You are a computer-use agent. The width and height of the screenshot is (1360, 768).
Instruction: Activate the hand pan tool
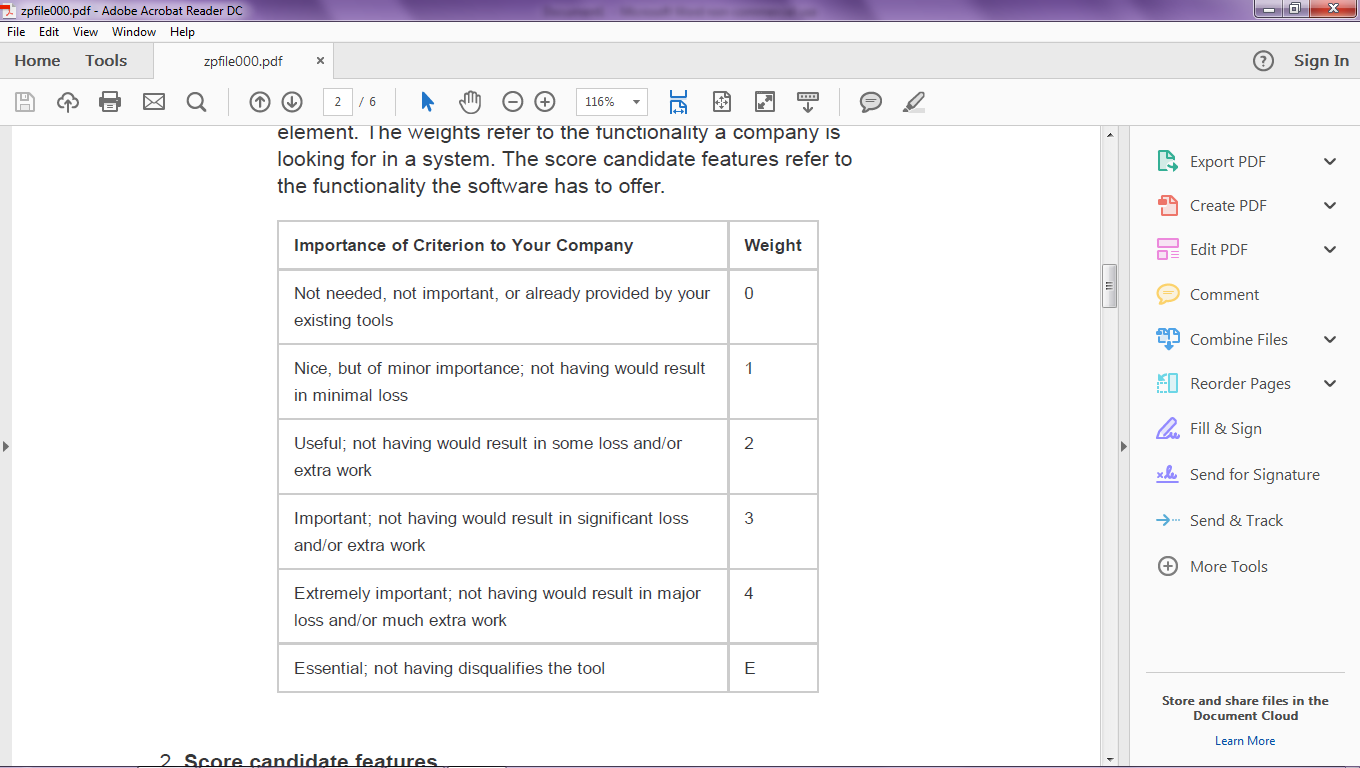click(x=470, y=102)
